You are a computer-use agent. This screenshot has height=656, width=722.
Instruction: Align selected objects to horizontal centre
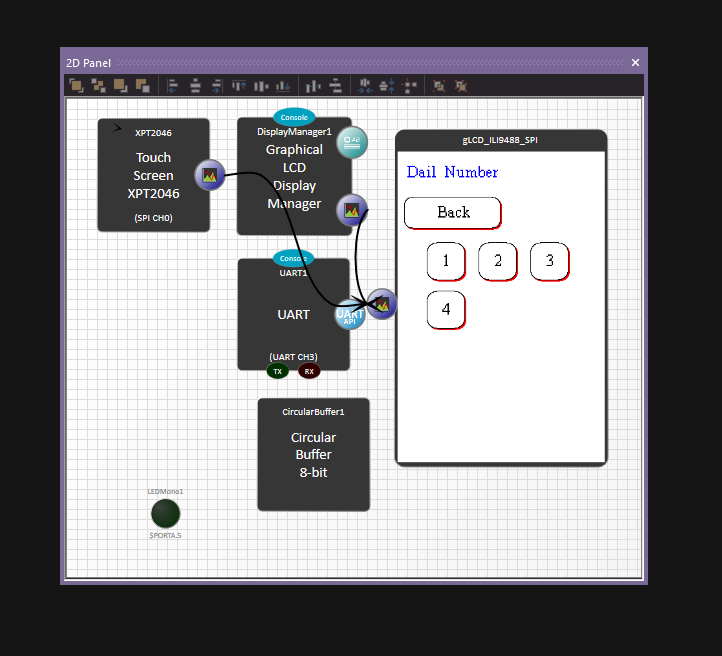point(195,86)
